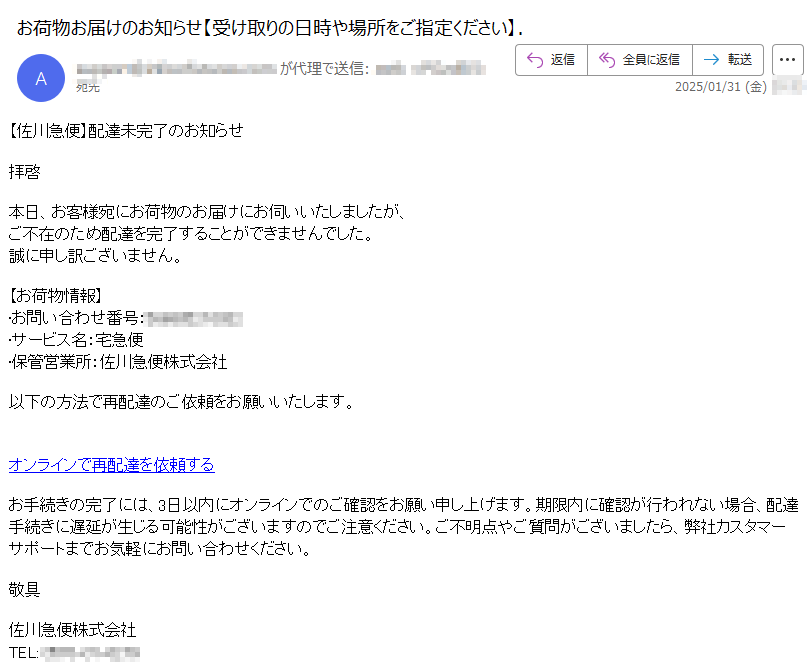The width and height of the screenshot is (807, 668).
Task: Open the オンラインで再配達を依頼する link
Action: point(112,465)
